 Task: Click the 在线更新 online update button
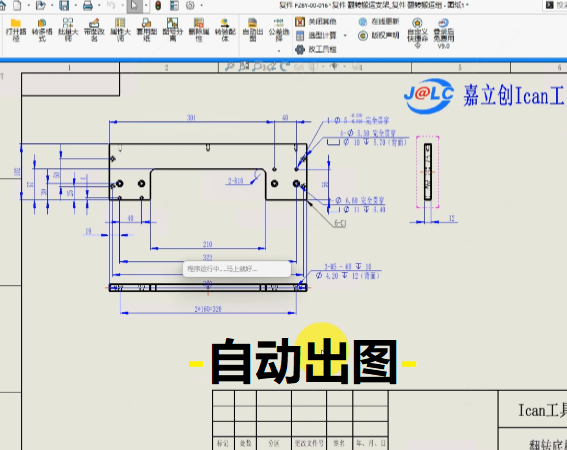coord(379,22)
